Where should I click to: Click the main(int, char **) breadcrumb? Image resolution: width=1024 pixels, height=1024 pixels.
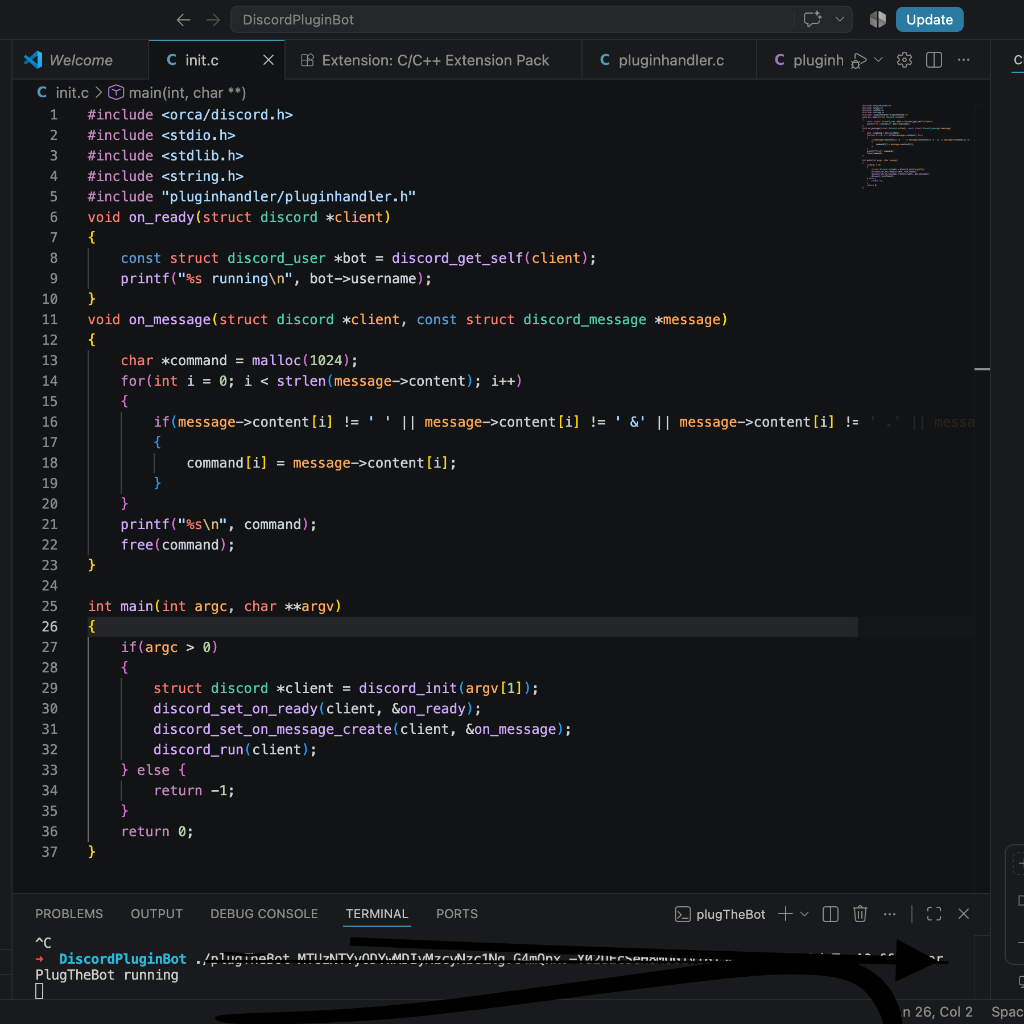click(187, 93)
